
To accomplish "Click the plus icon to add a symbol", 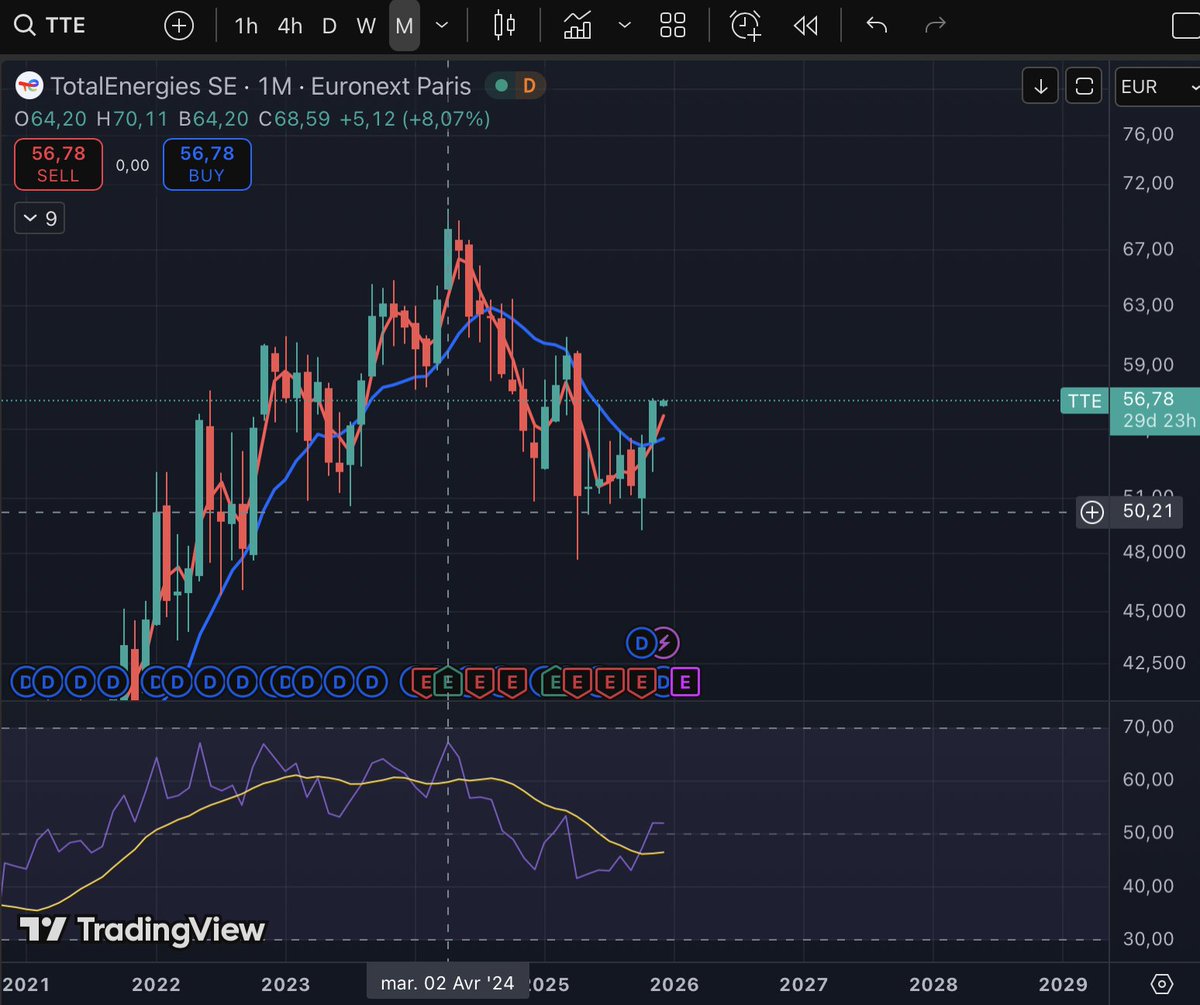I will pos(179,26).
